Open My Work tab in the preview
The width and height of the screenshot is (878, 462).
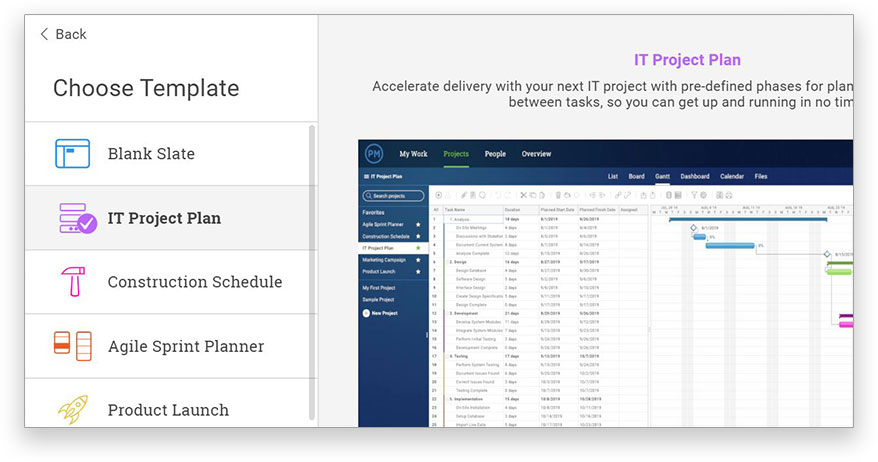(413, 153)
